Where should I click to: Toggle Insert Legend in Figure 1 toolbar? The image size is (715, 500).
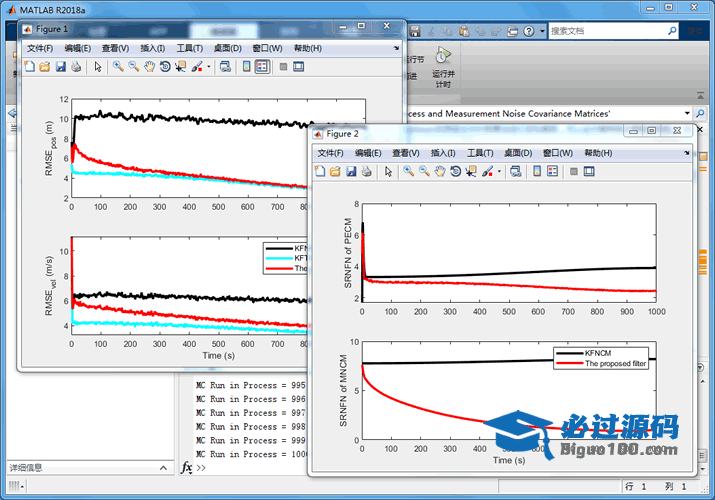[x=262, y=67]
